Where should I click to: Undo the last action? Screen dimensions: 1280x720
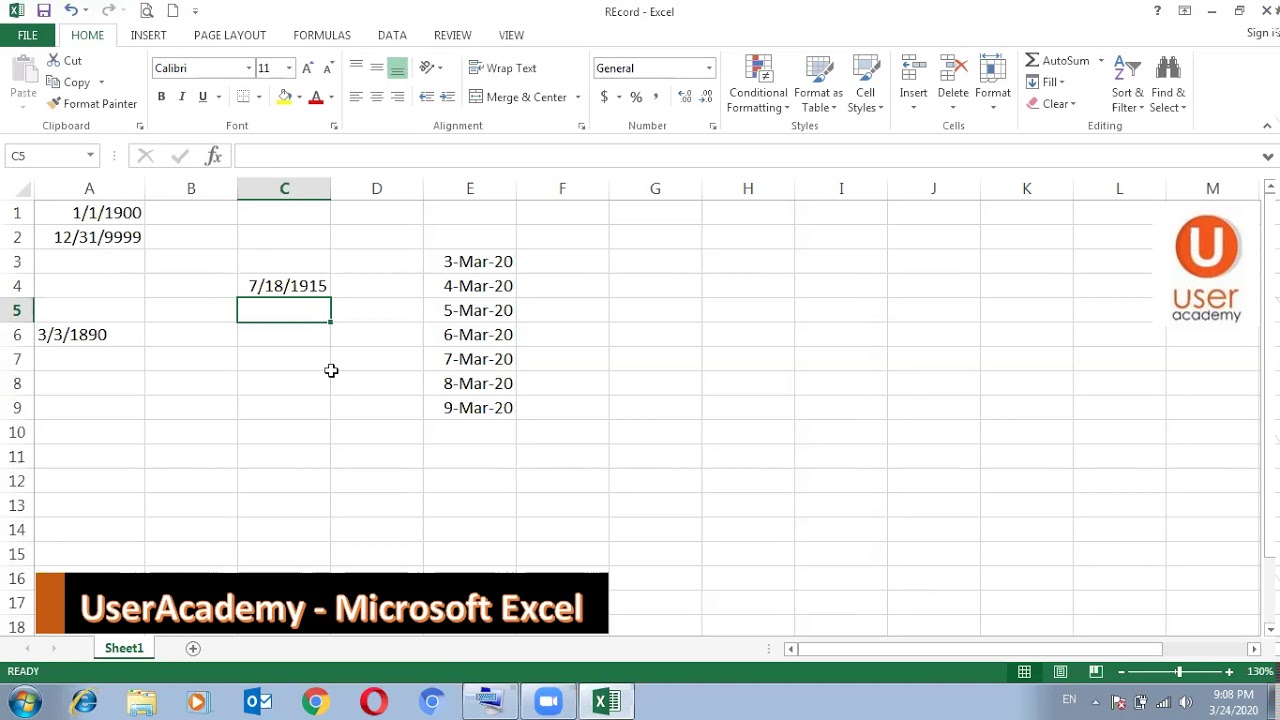click(x=70, y=11)
